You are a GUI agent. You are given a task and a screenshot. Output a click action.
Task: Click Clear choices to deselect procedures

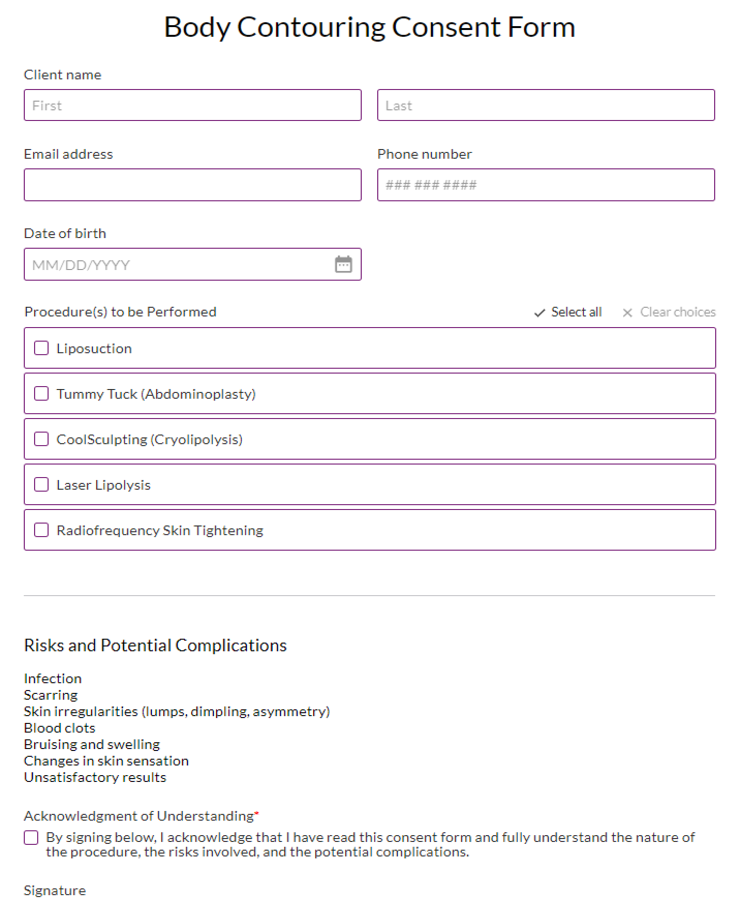click(x=675, y=312)
